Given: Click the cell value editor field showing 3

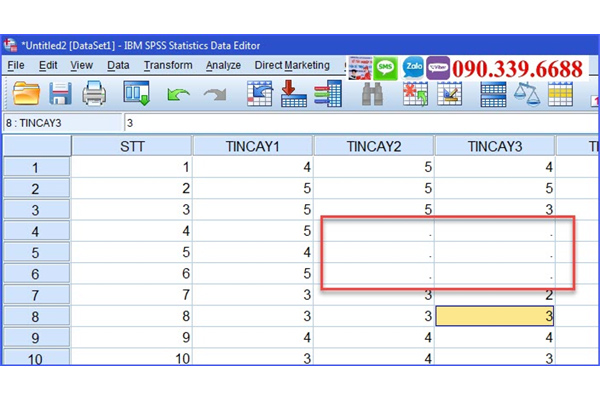Looking at the screenshot, I should click(361, 123).
